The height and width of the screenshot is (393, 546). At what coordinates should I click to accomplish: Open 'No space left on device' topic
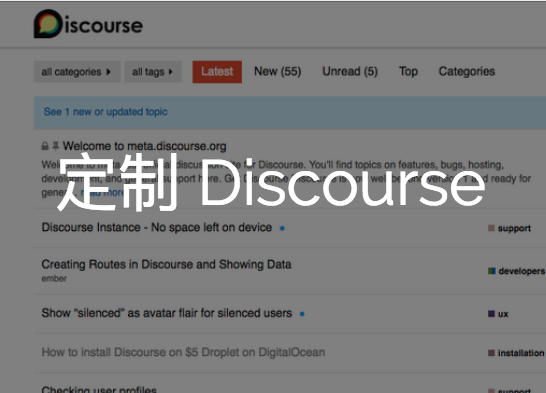157,227
